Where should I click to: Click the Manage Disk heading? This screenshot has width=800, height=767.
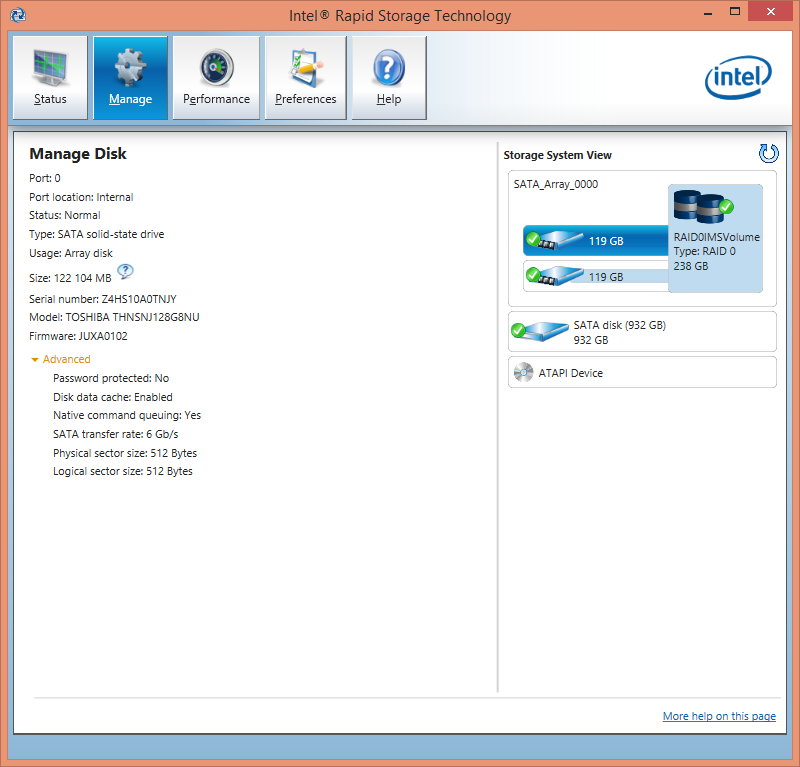[78, 154]
